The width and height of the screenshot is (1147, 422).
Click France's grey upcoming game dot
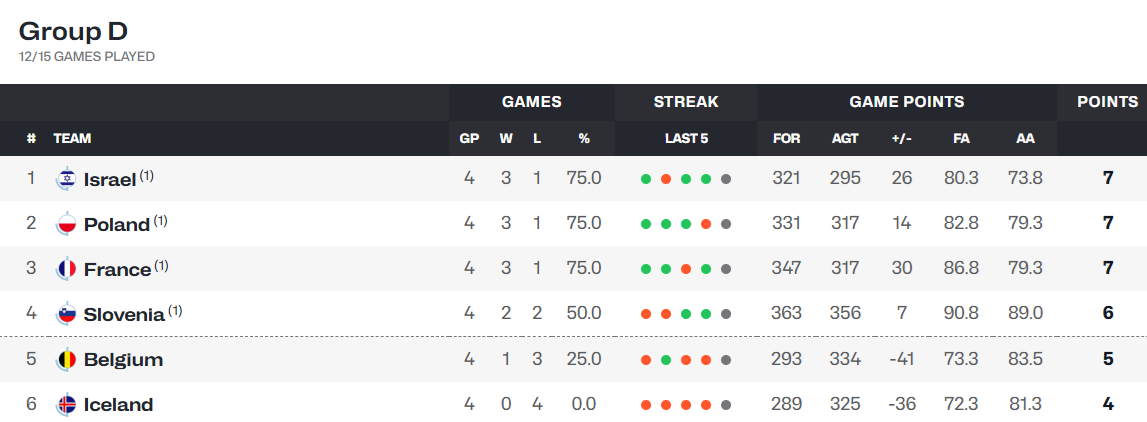point(726,269)
